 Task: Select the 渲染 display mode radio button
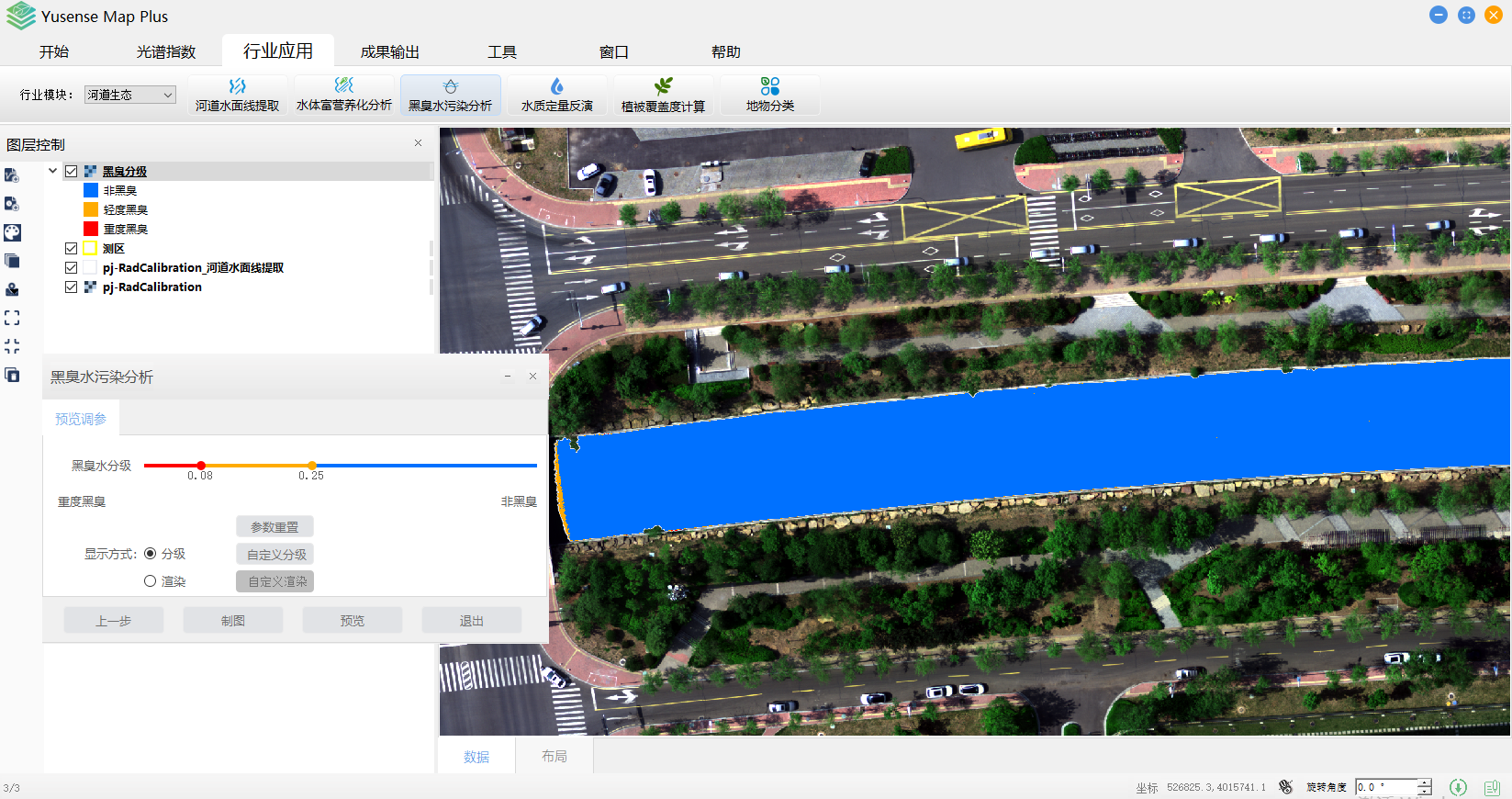point(151,581)
